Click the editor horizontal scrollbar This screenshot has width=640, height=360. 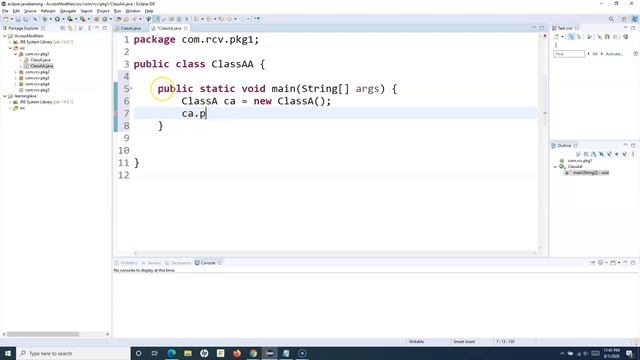(x=335, y=253)
